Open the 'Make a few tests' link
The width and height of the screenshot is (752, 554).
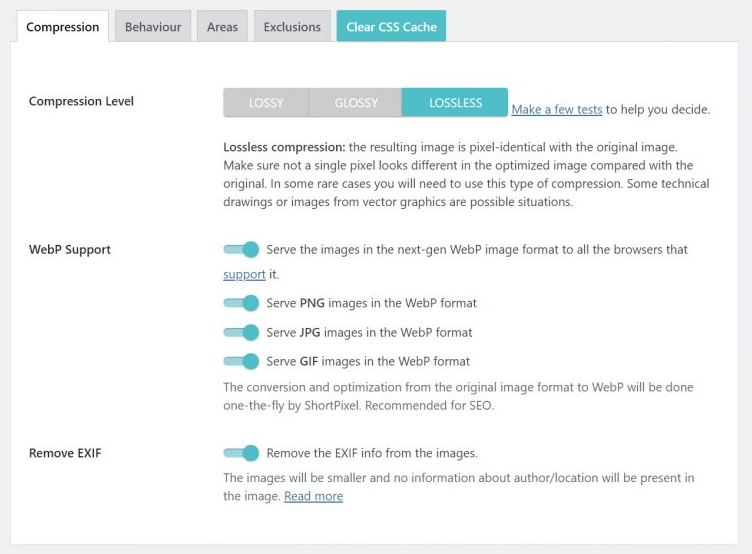click(x=557, y=110)
